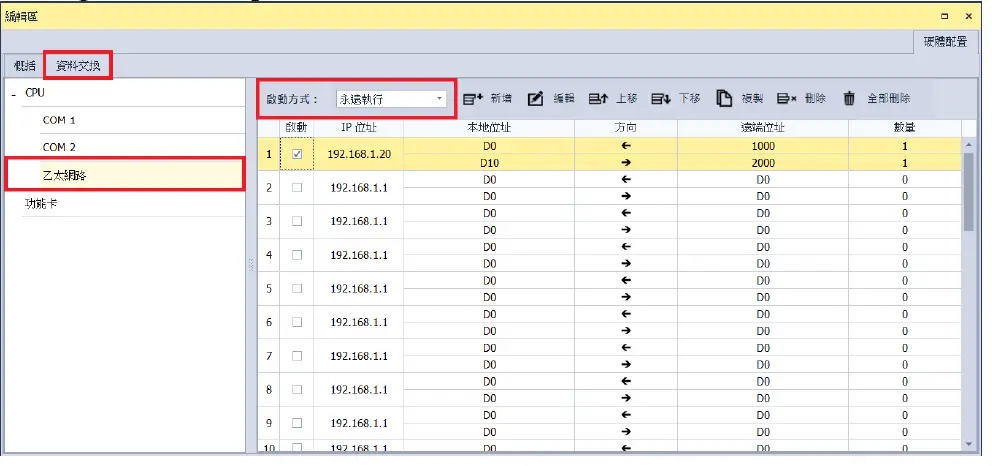Click the left arrow in row 2
Image resolution: width=992 pixels, height=466 pixels.
click(626, 180)
